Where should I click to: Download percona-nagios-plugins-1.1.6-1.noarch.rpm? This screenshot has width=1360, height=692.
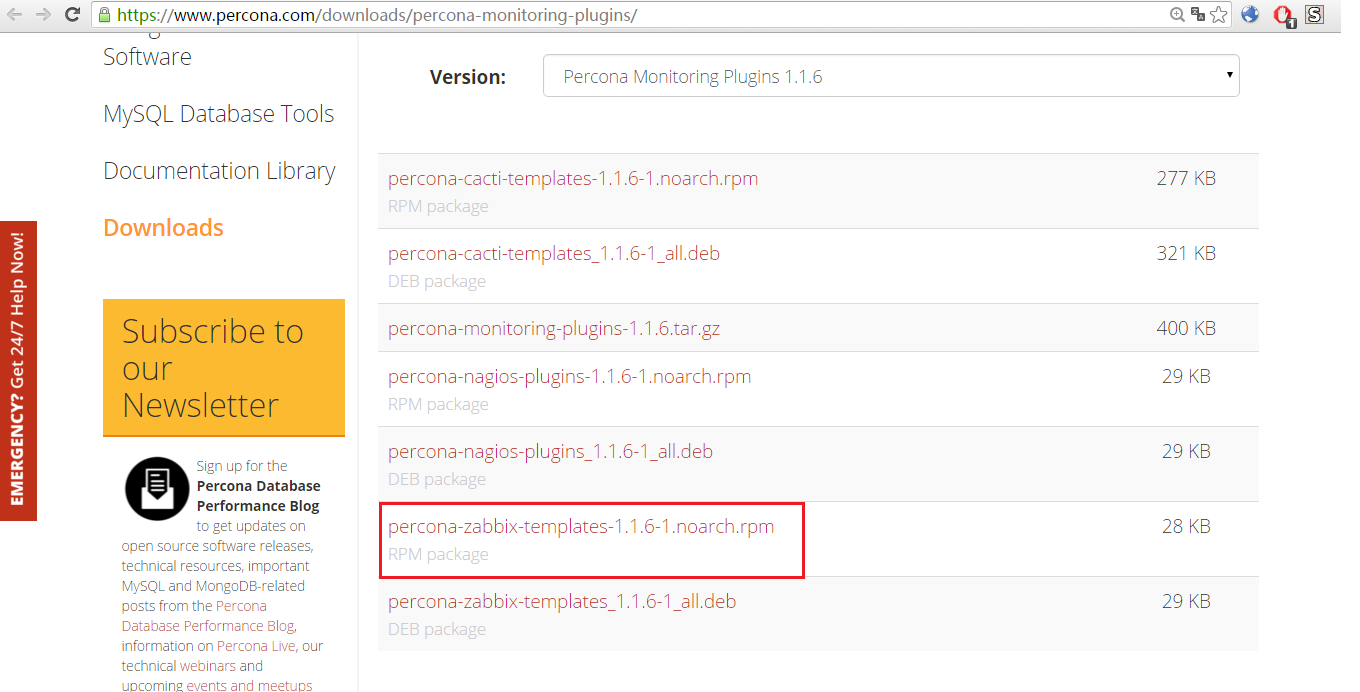[x=569, y=377]
